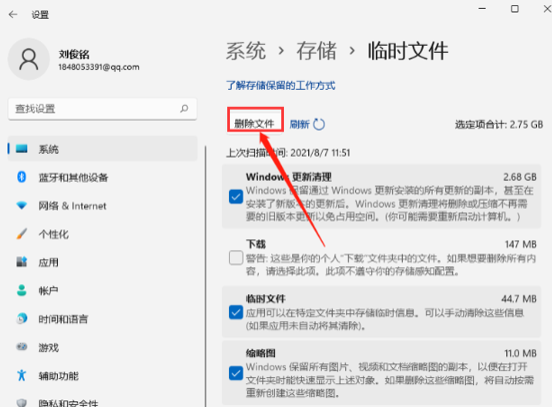Maximize the Settings window

pos(515,9)
